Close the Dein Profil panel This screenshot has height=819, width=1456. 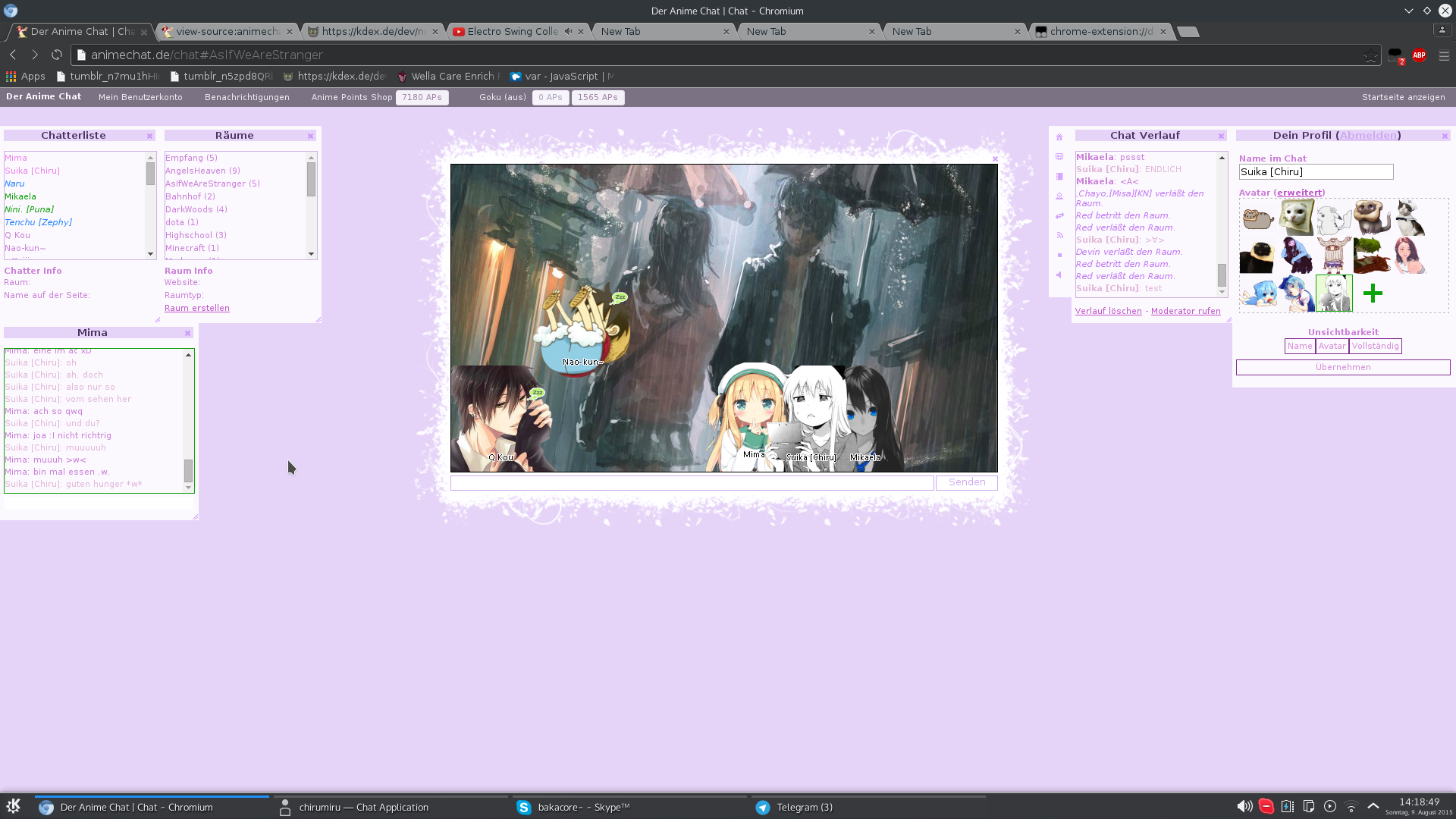1445,136
